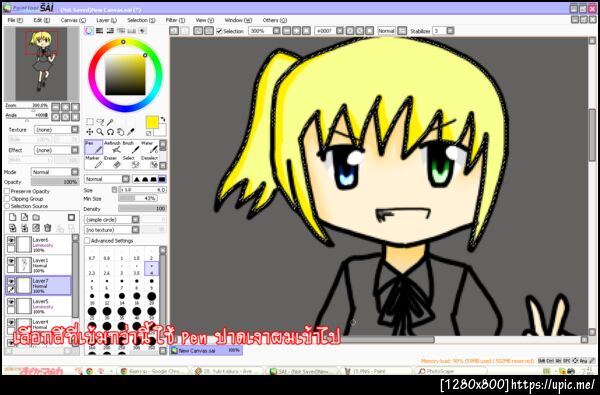
Task: Toggle Preserve Opacity checkbox
Action: [7, 191]
